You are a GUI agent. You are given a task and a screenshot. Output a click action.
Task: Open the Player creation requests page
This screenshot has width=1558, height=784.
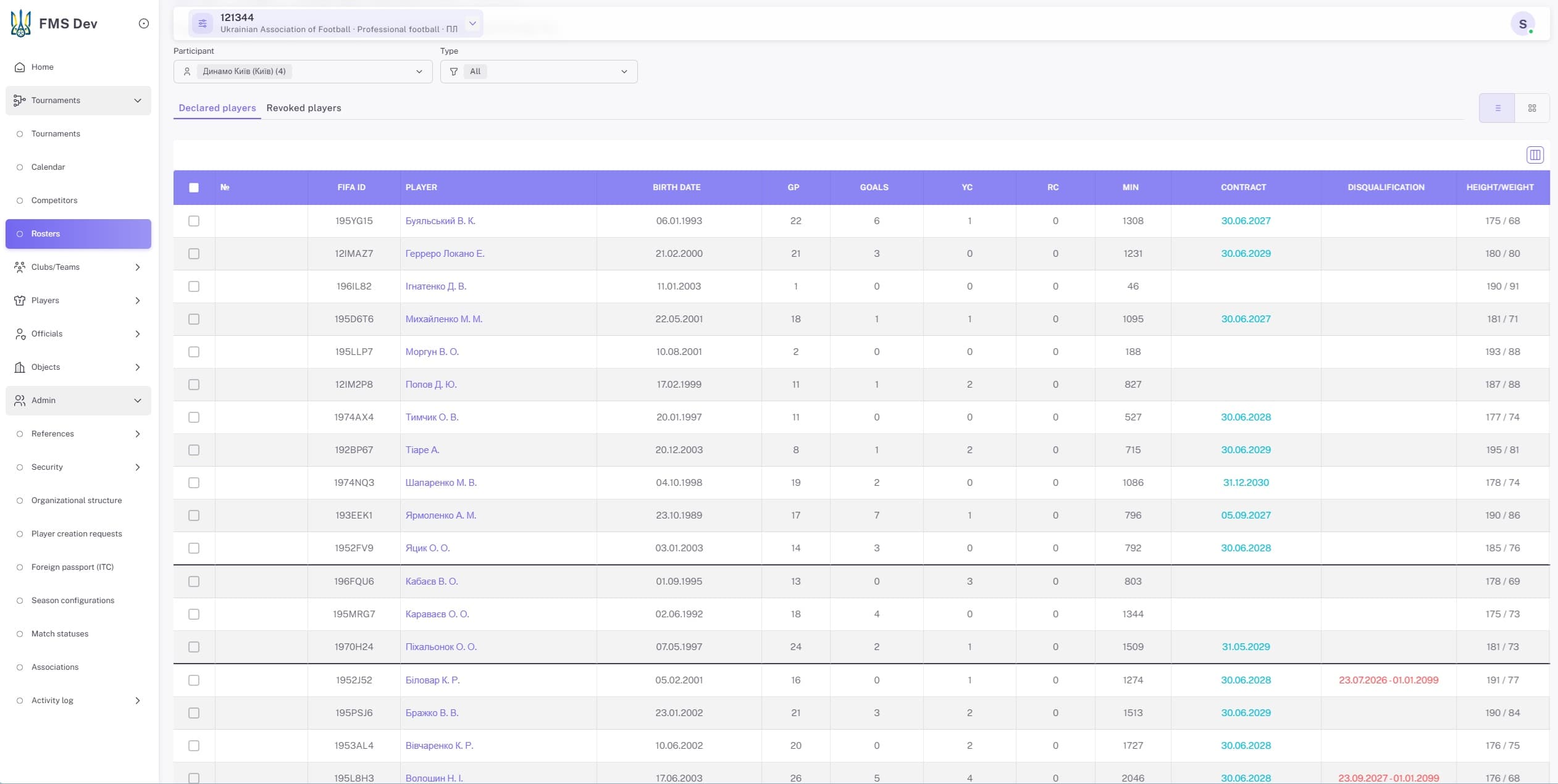[x=77, y=533]
